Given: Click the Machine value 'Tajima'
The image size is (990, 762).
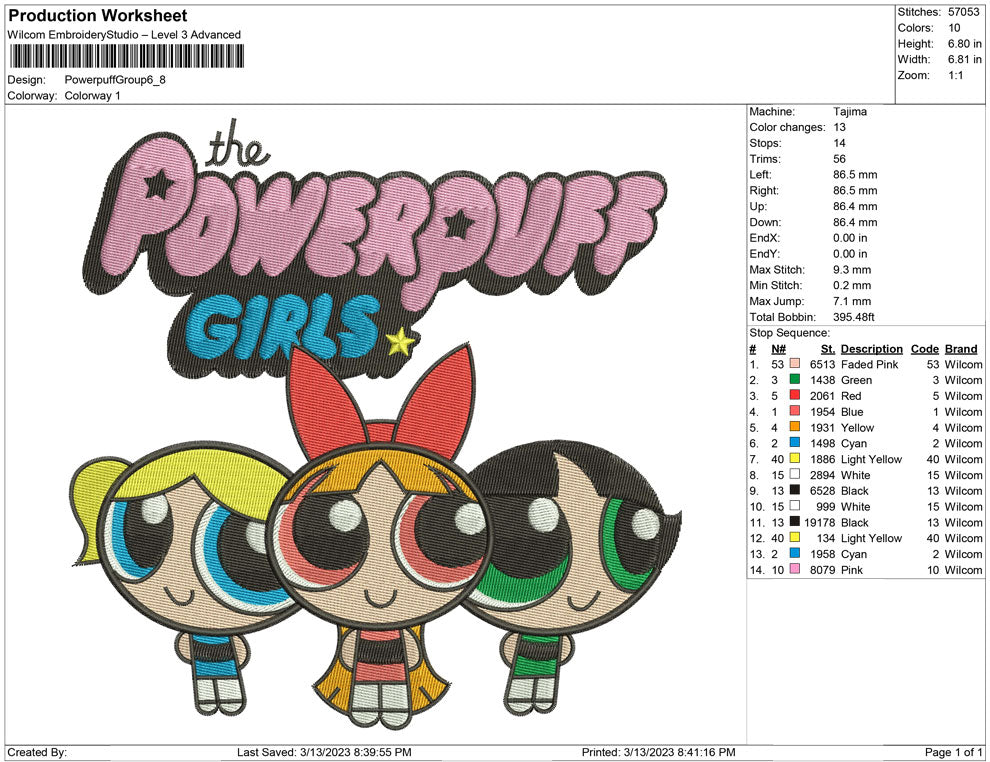Looking at the screenshot, I should 850,112.
